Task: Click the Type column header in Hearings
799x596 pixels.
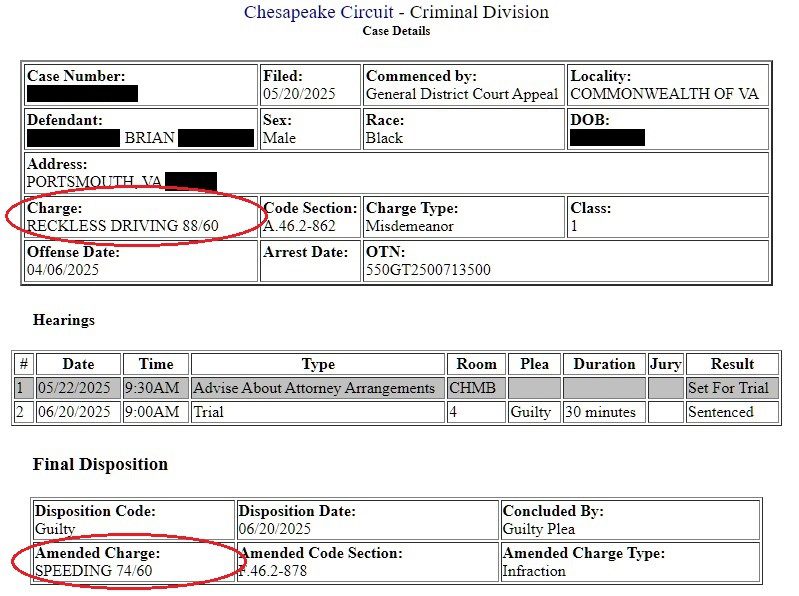Action: pos(317,364)
